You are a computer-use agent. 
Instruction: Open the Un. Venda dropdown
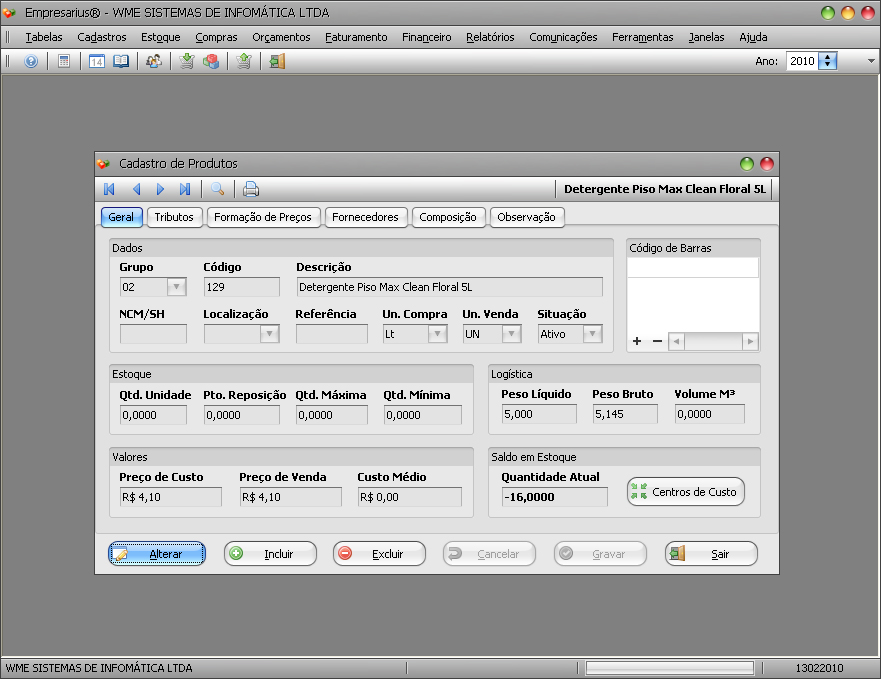(x=512, y=334)
